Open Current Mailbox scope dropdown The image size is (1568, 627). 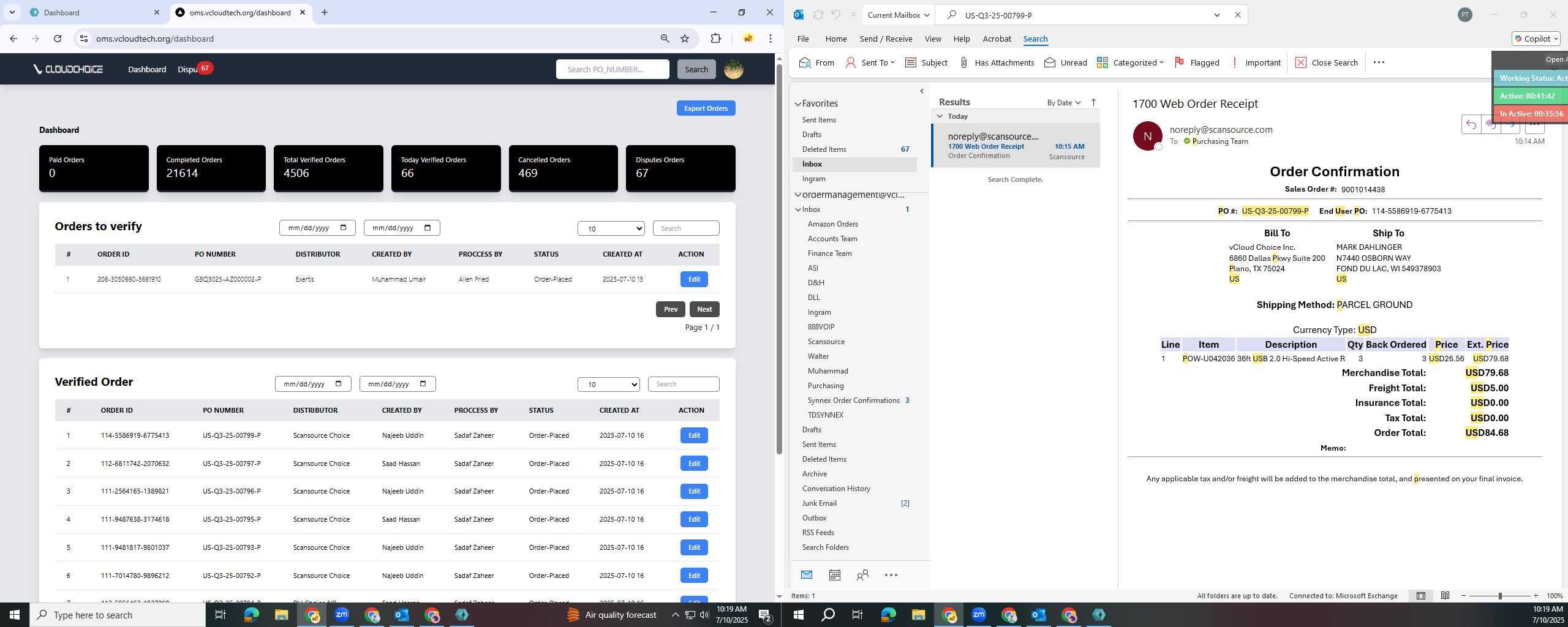tap(898, 15)
